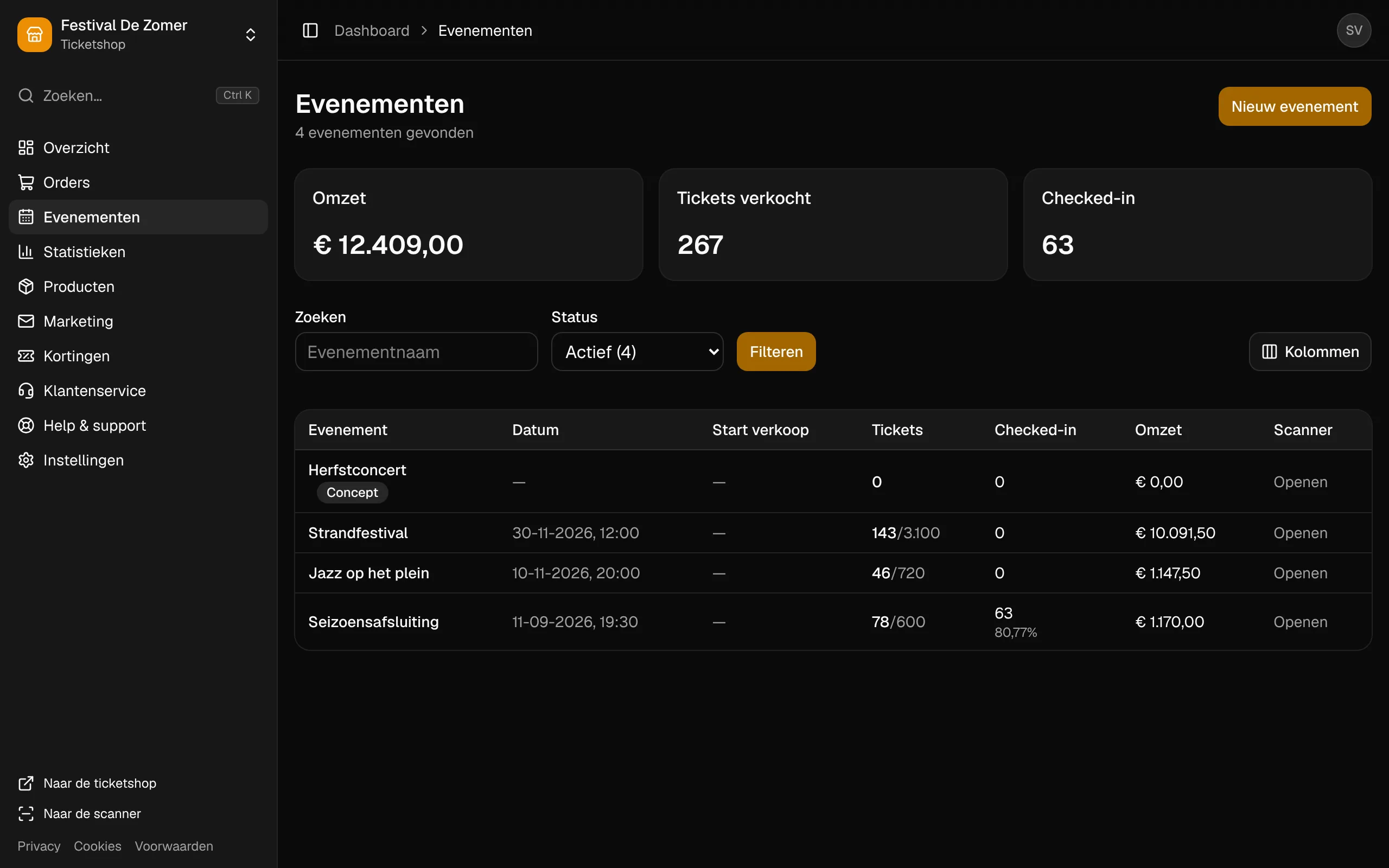Click the Omzet stat card
Viewport: 1389px width, 868px height.
coord(468,225)
